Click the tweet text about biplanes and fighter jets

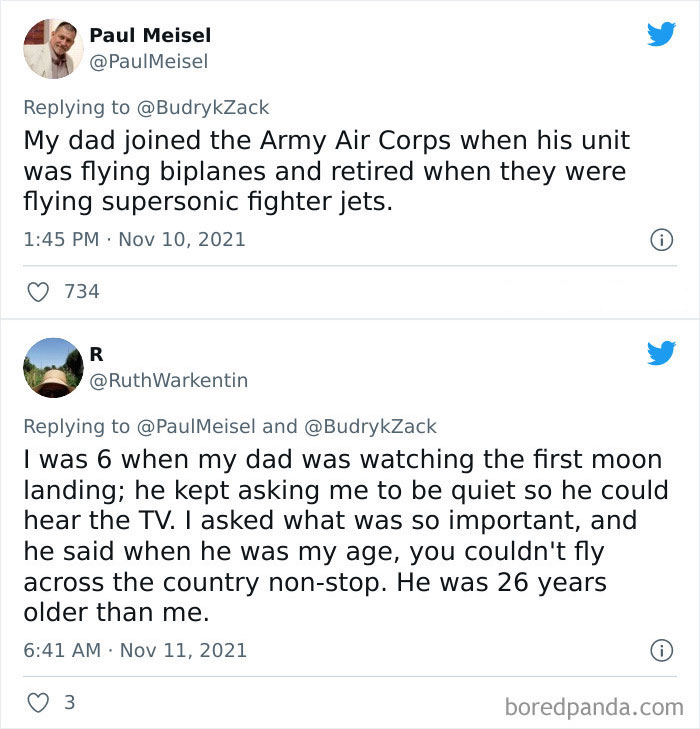[x=326, y=171]
